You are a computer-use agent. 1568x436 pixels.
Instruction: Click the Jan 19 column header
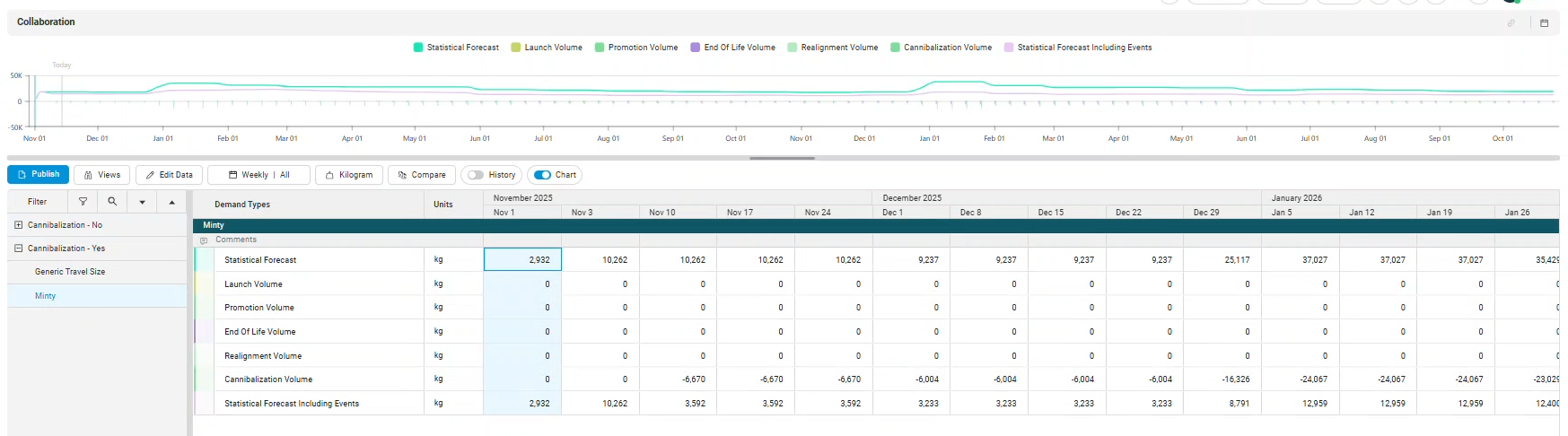click(1455, 213)
